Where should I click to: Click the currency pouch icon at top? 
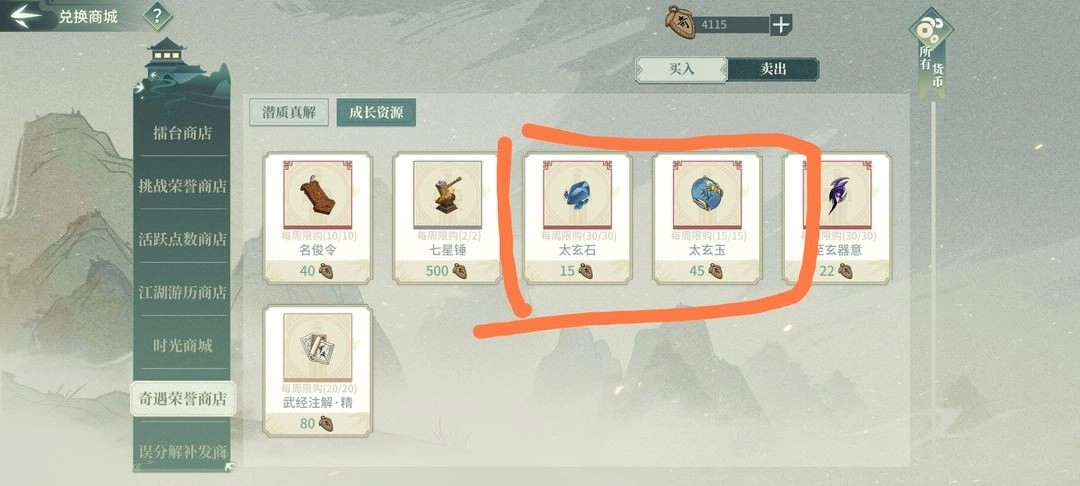(680, 25)
